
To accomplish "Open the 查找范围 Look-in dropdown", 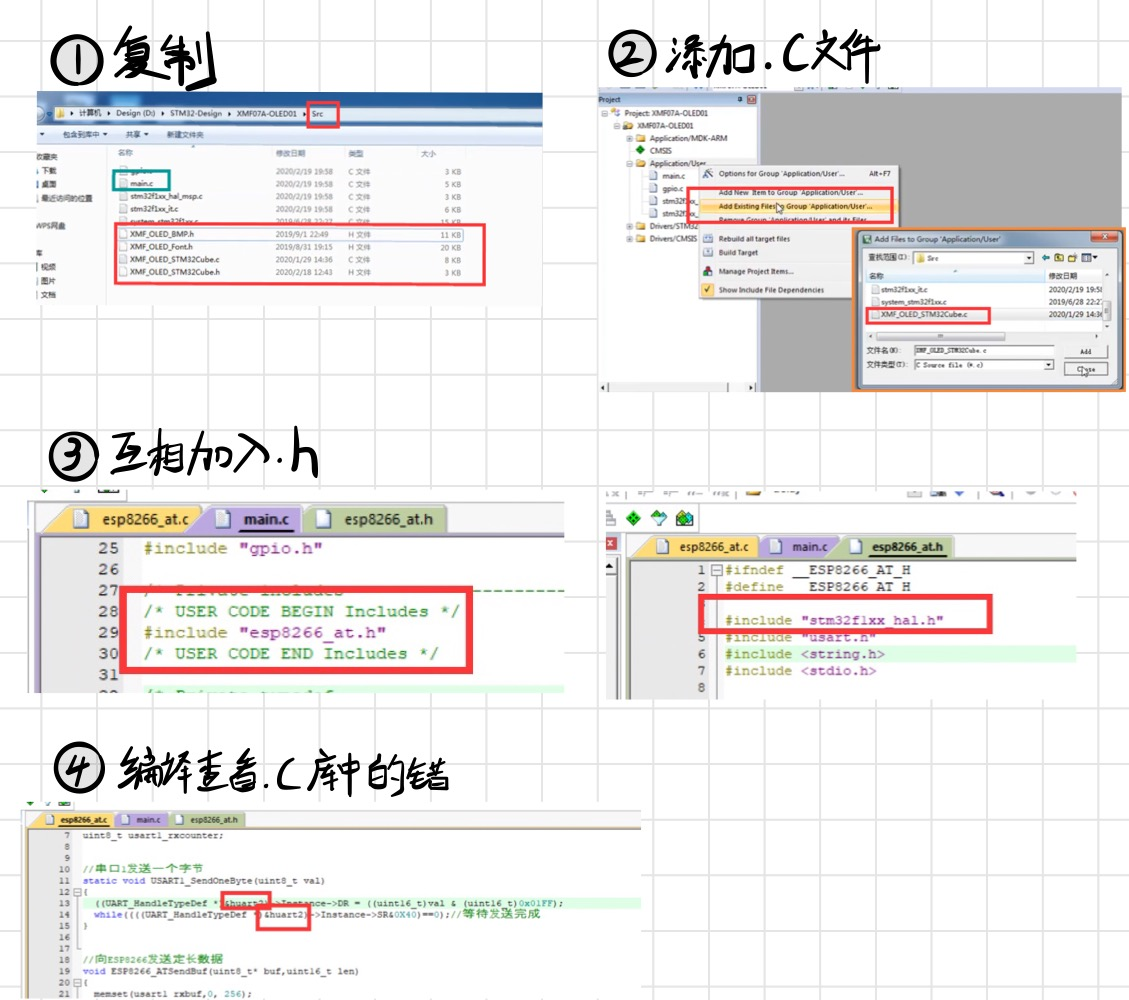I will coord(1028,258).
